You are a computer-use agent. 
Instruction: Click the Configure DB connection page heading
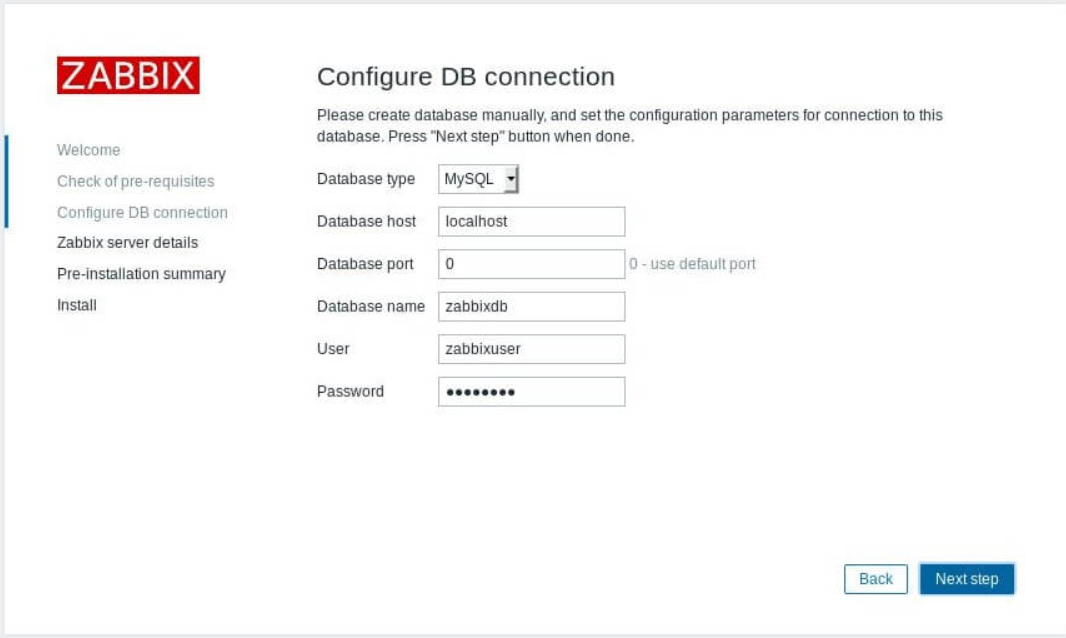(x=466, y=76)
